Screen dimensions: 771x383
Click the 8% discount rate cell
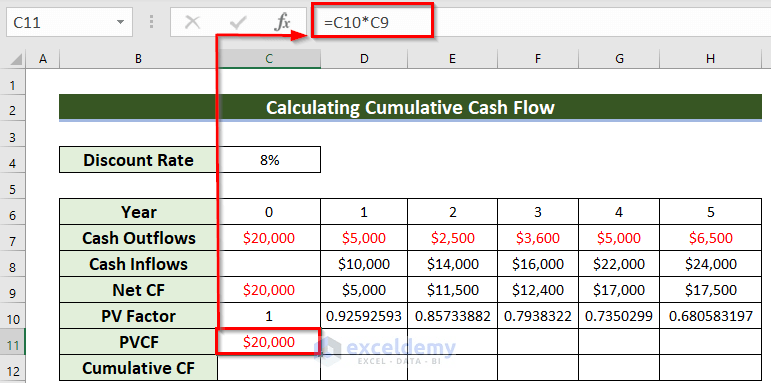click(269, 160)
